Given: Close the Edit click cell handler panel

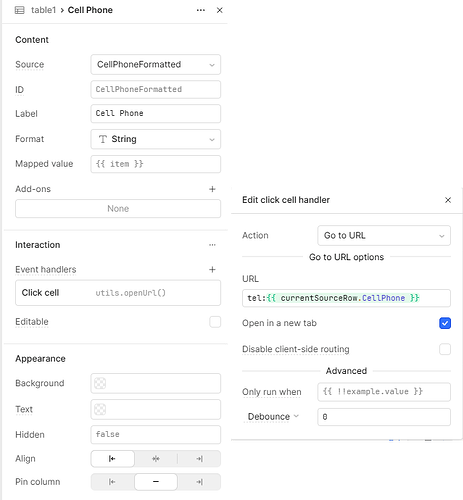Looking at the screenshot, I should tap(448, 200).
